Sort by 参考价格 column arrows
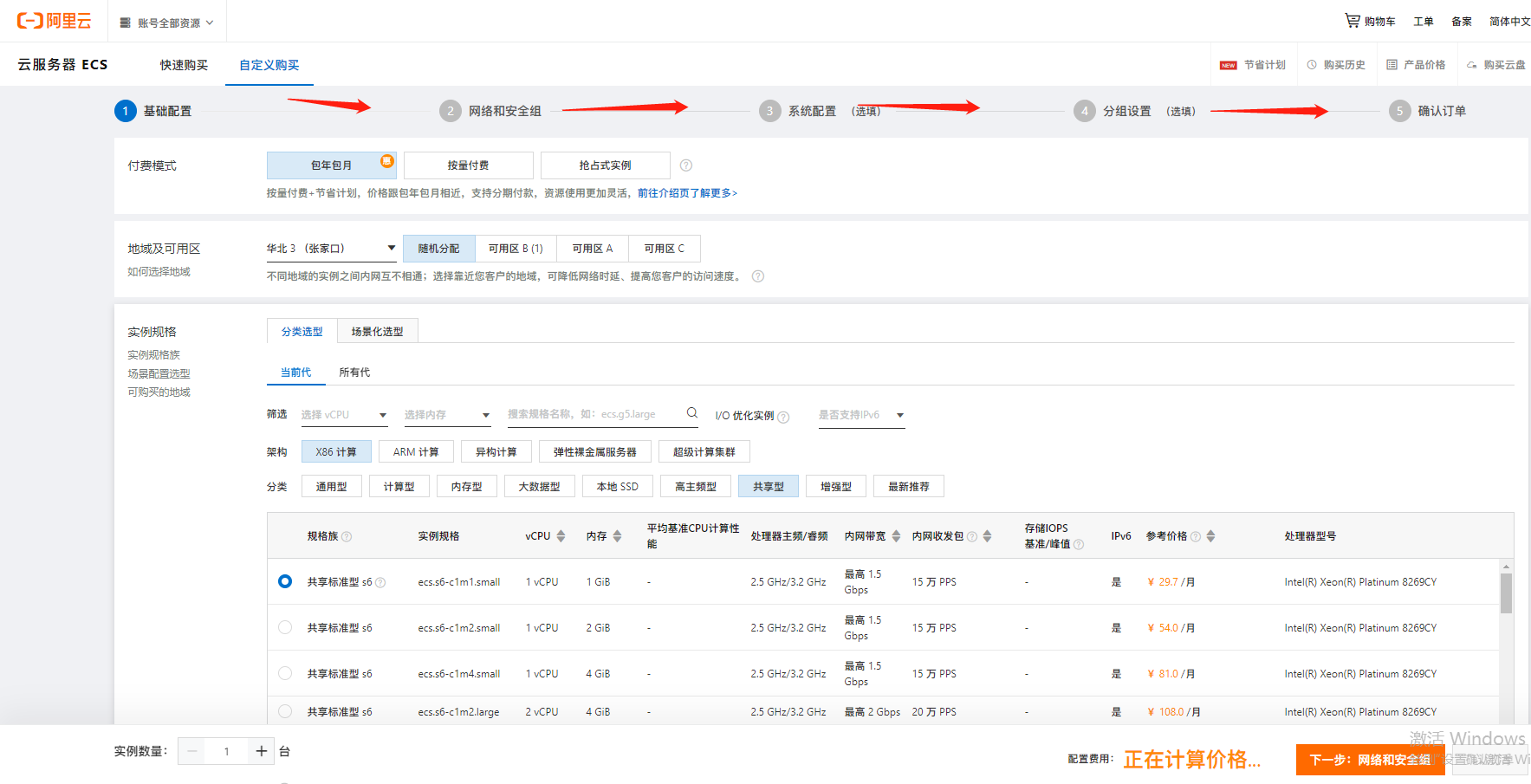The image size is (1531, 784). tap(1210, 536)
